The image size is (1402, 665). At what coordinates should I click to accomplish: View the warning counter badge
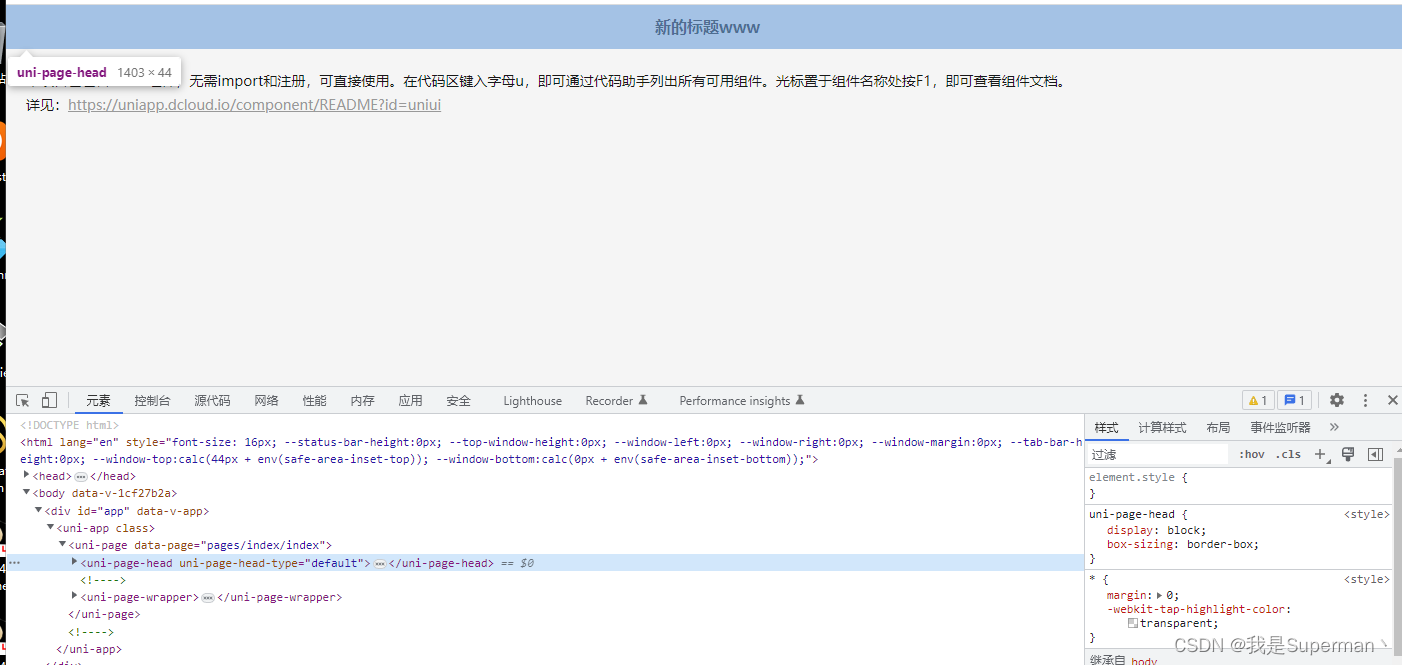tap(1257, 400)
